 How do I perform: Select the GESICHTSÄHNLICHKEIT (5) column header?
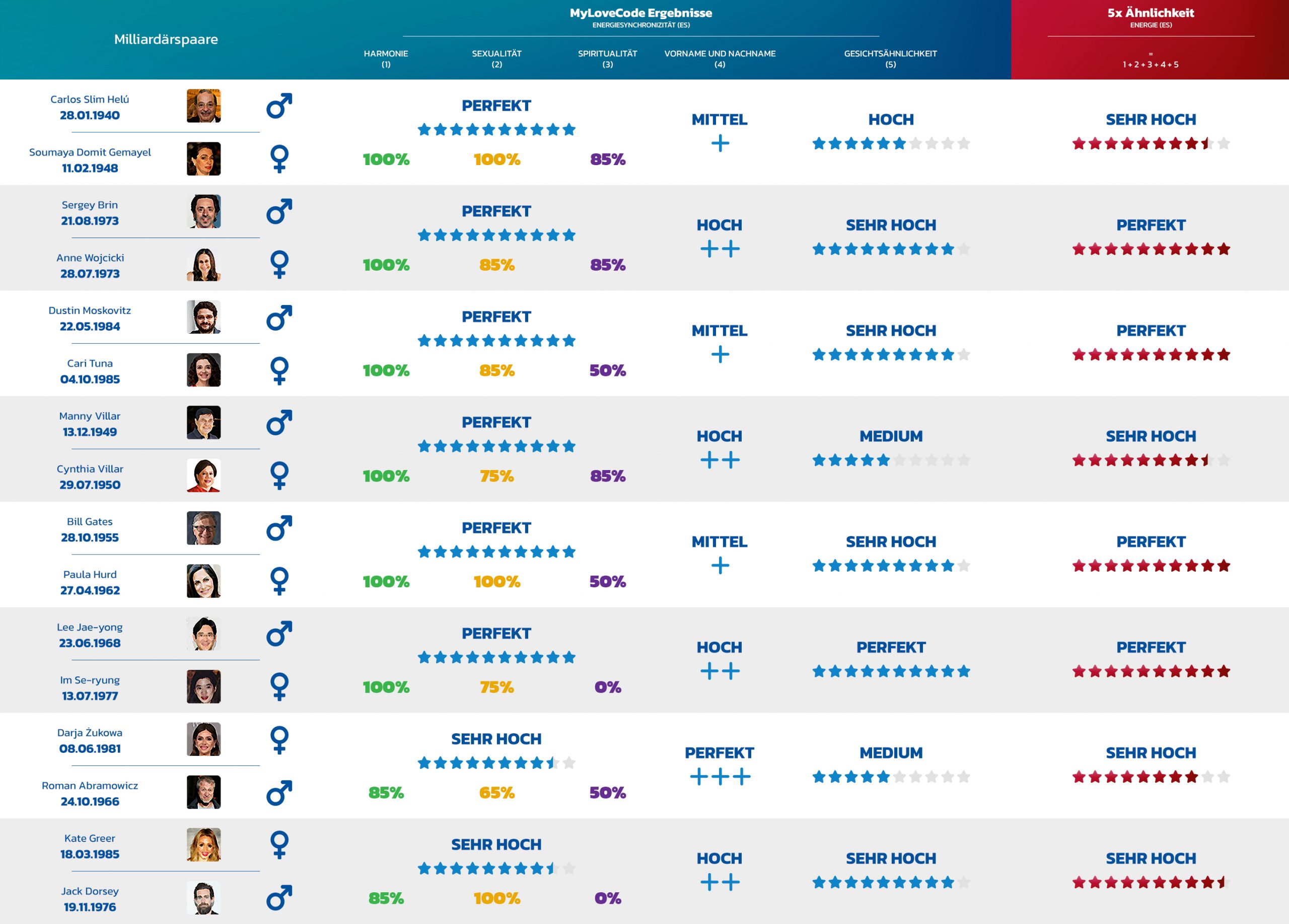tap(890, 58)
